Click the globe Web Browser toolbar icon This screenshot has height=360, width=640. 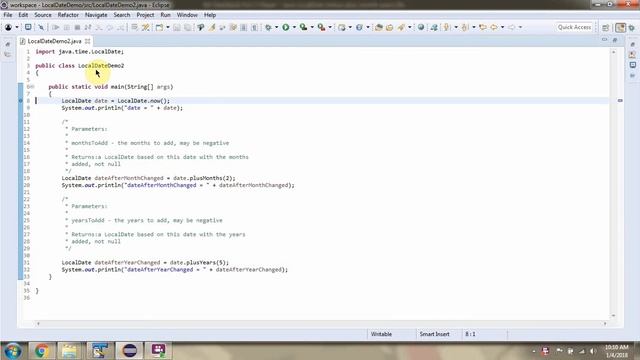point(421,27)
